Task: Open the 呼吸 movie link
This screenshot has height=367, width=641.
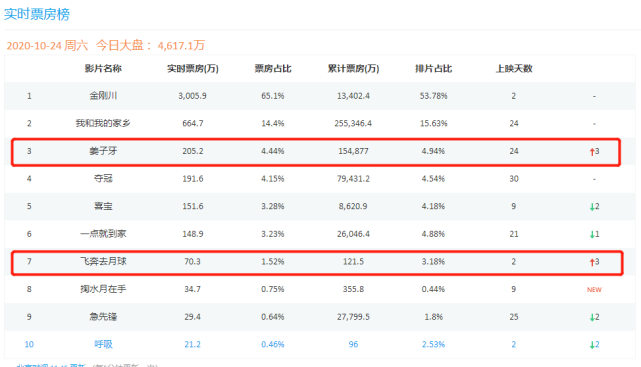Action: click(103, 344)
